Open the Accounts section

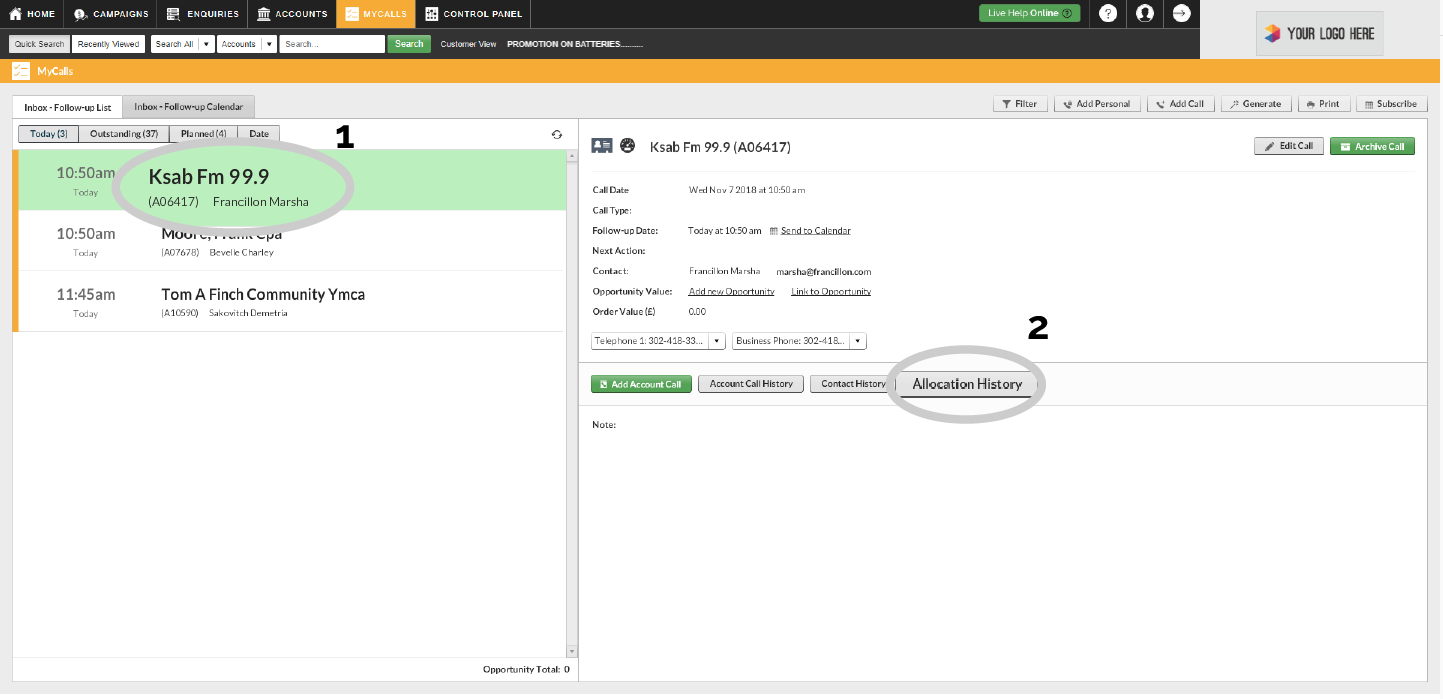tap(291, 14)
